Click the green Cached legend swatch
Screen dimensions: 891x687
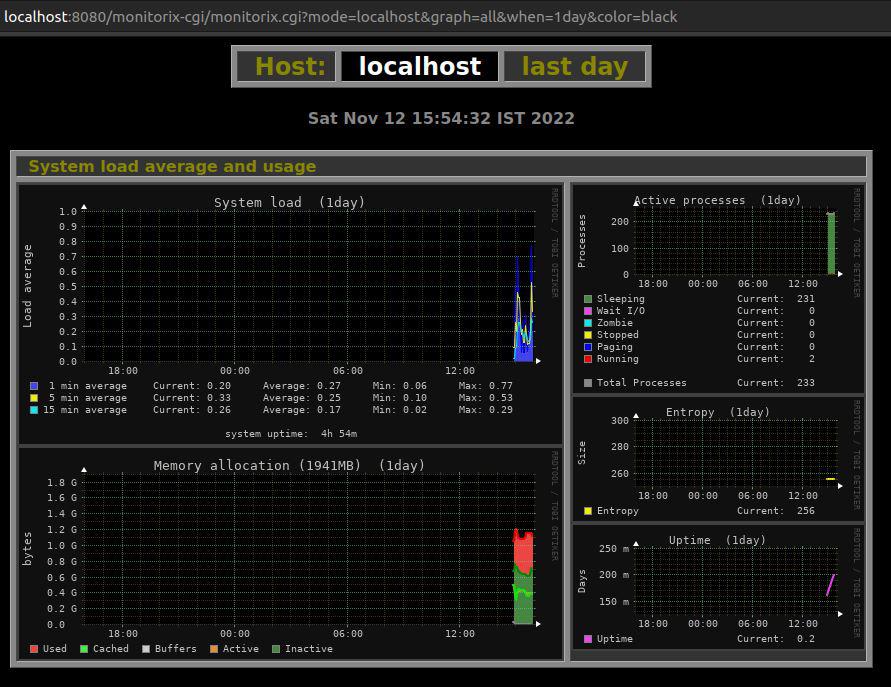[x=84, y=649]
